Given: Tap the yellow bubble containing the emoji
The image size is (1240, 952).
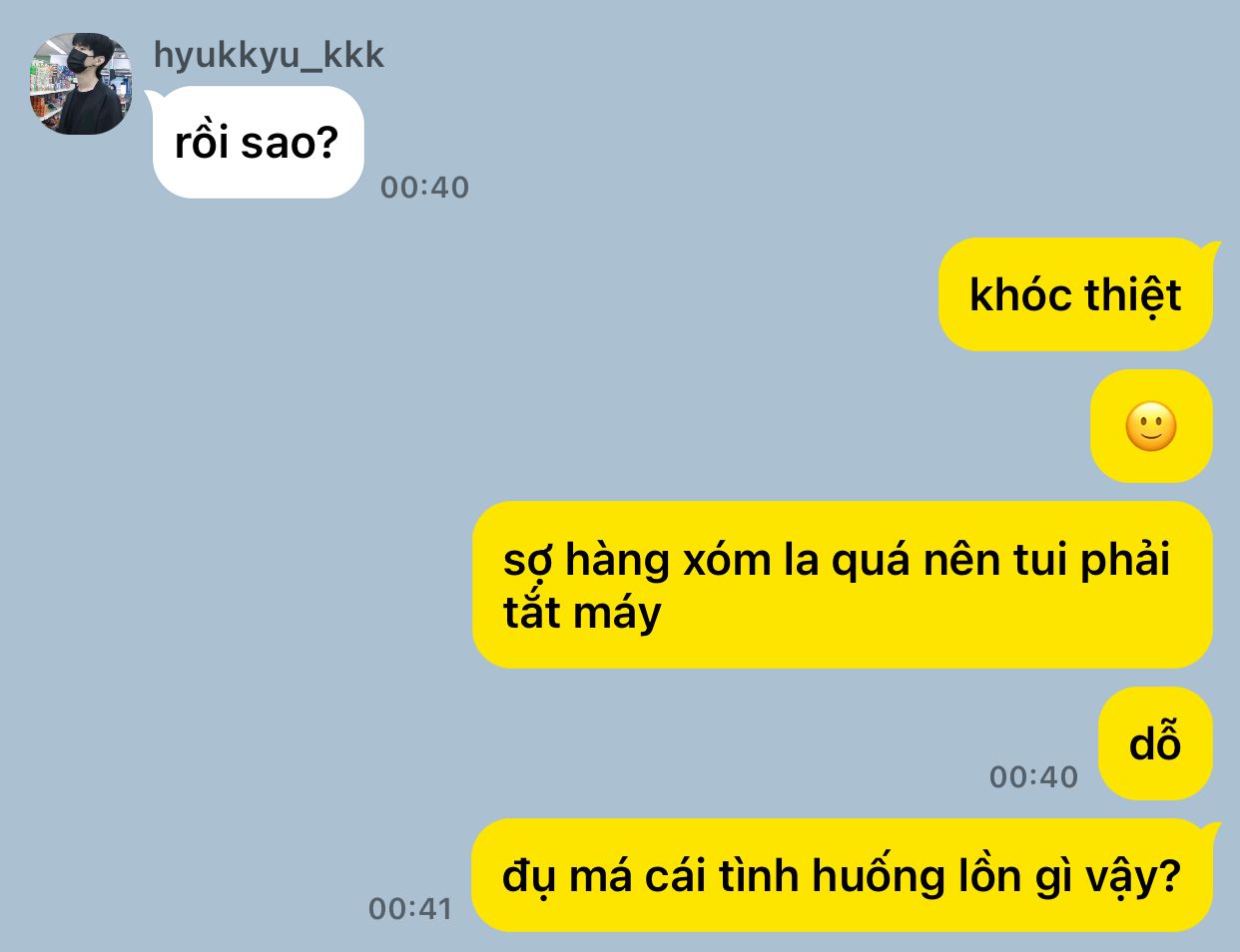Looking at the screenshot, I should point(1151,426).
